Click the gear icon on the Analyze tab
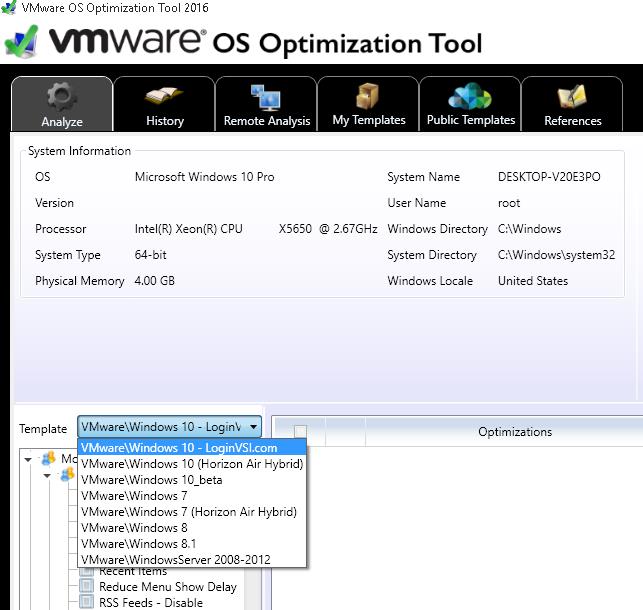The width and height of the screenshot is (643, 610). click(62, 96)
